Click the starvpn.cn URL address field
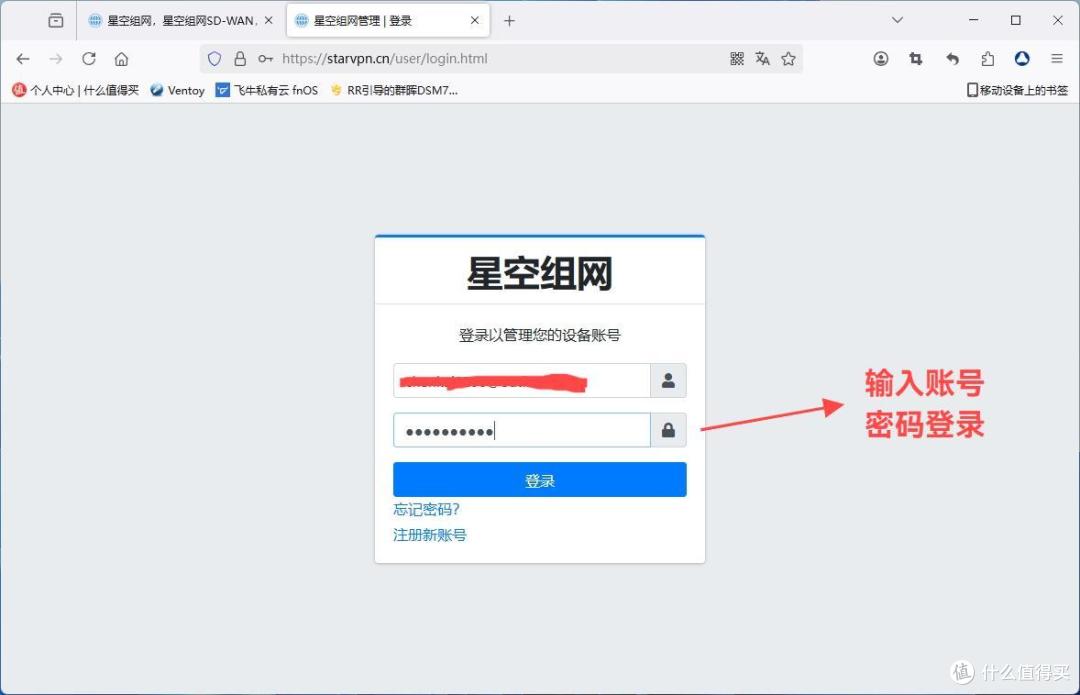The height and width of the screenshot is (695, 1080). tap(499, 59)
